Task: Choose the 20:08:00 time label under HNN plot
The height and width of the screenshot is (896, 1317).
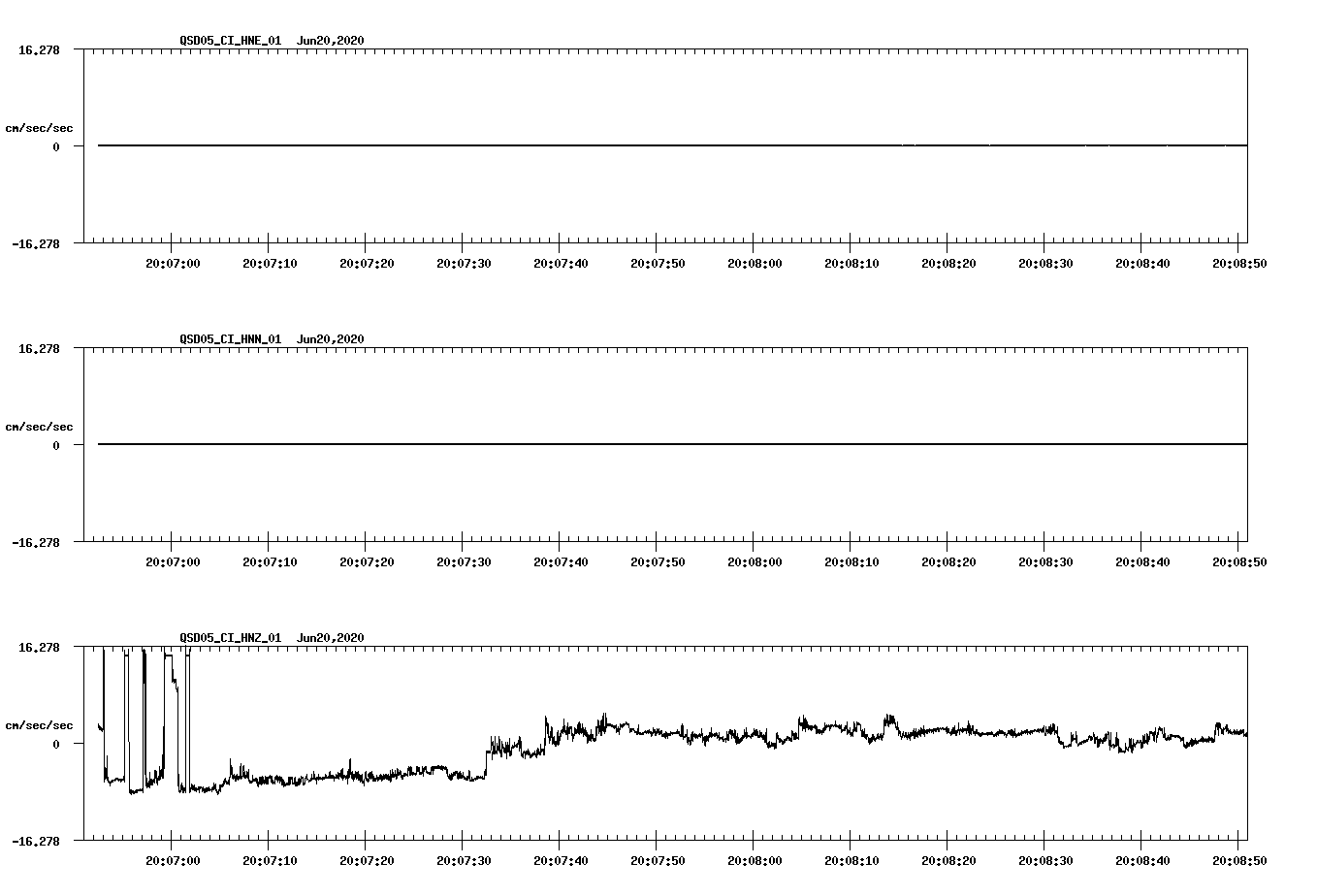Action: (755, 562)
